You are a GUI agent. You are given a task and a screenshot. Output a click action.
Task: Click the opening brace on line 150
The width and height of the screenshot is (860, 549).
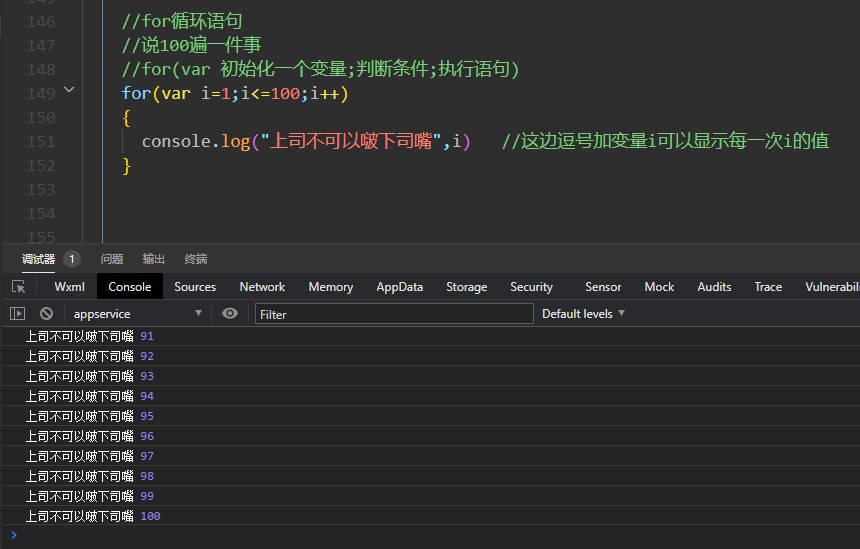pyautogui.click(x=127, y=117)
